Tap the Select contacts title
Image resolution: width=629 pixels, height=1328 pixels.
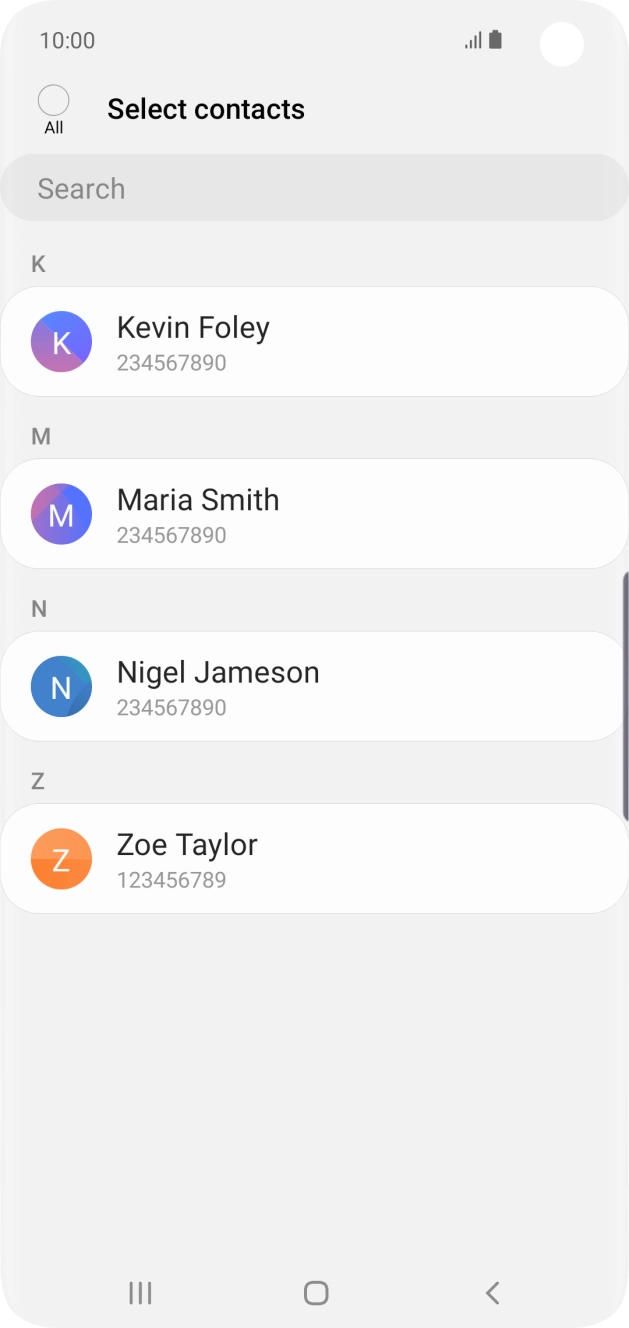[x=206, y=109]
